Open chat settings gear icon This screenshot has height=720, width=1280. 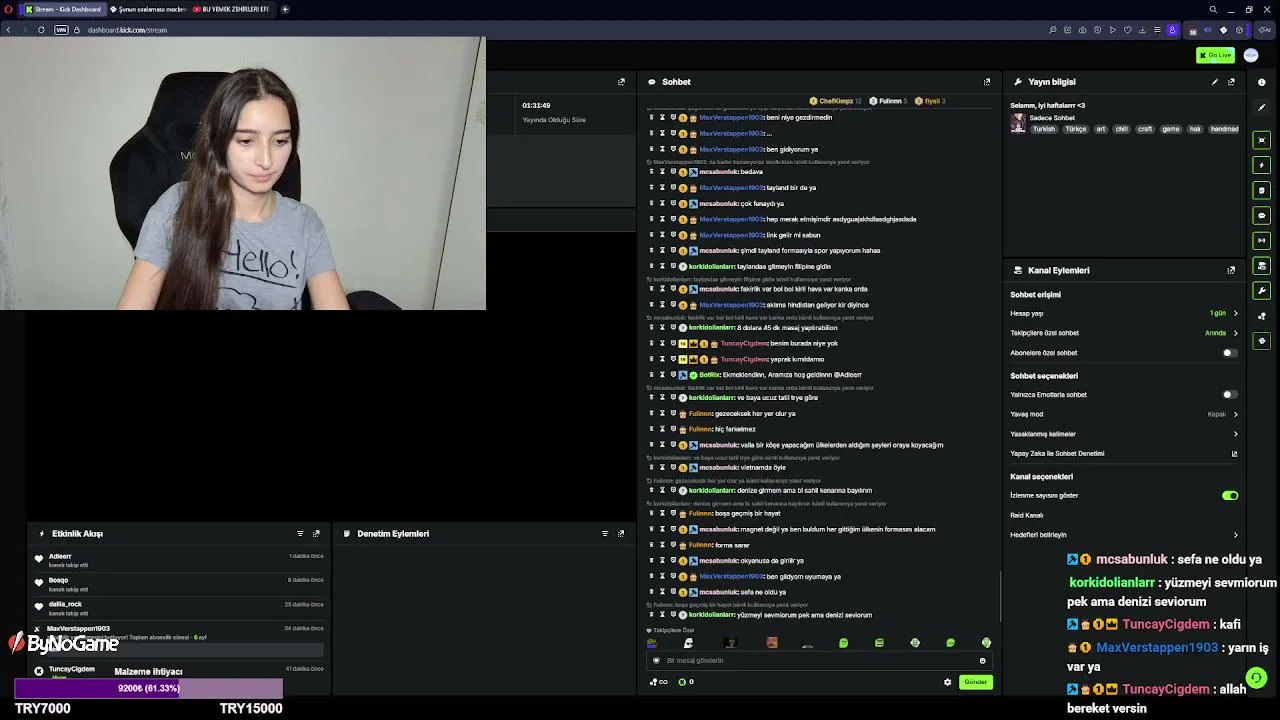(948, 682)
